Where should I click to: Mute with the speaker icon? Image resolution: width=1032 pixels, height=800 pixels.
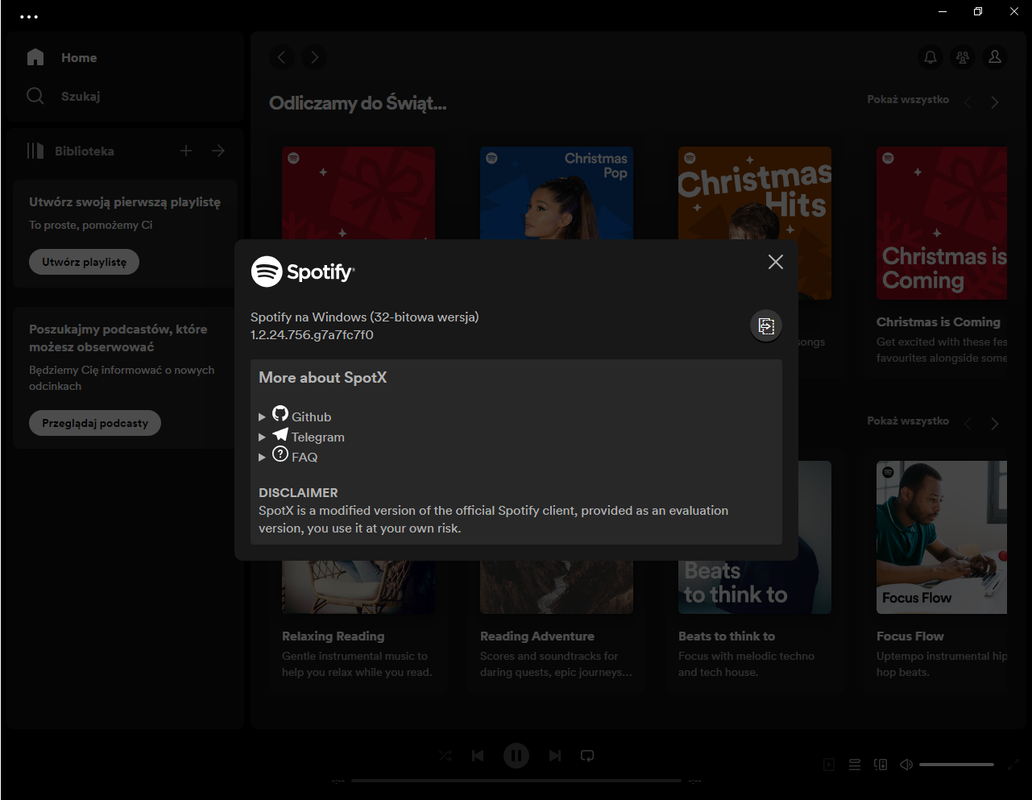tap(906, 764)
